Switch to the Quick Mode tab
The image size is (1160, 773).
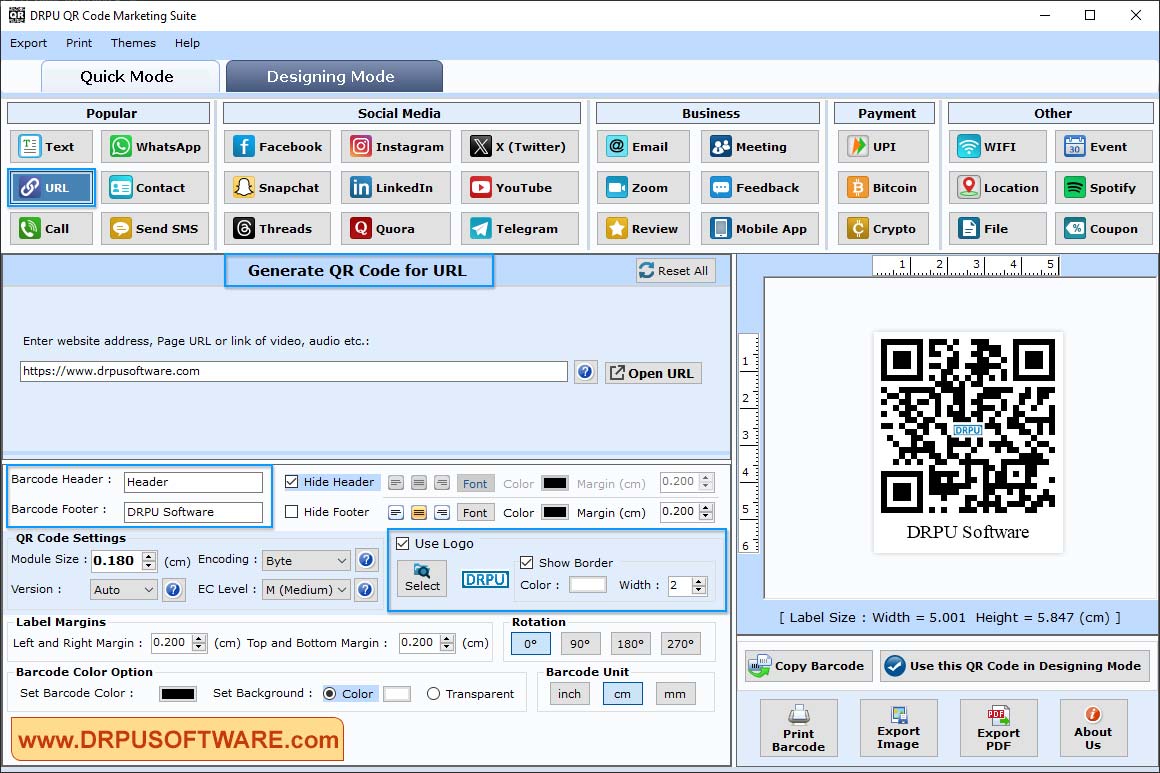pyautogui.click(x=130, y=76)
